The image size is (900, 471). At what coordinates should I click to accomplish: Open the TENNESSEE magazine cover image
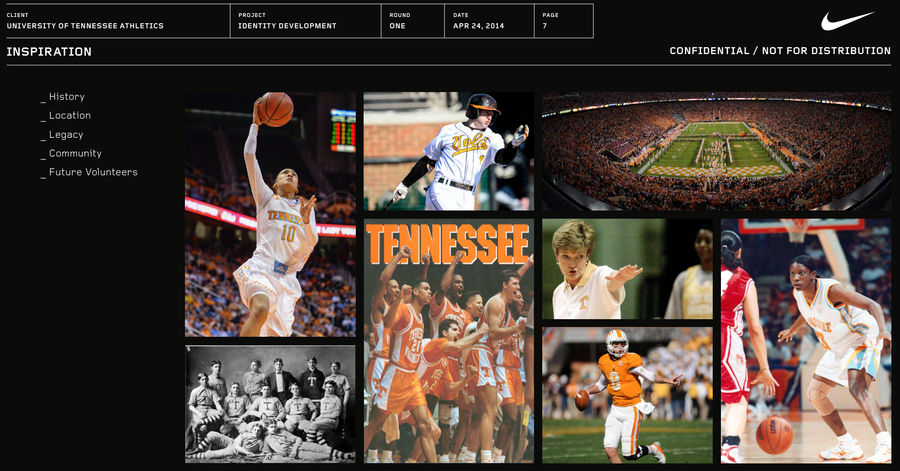(x=449, y=341)
